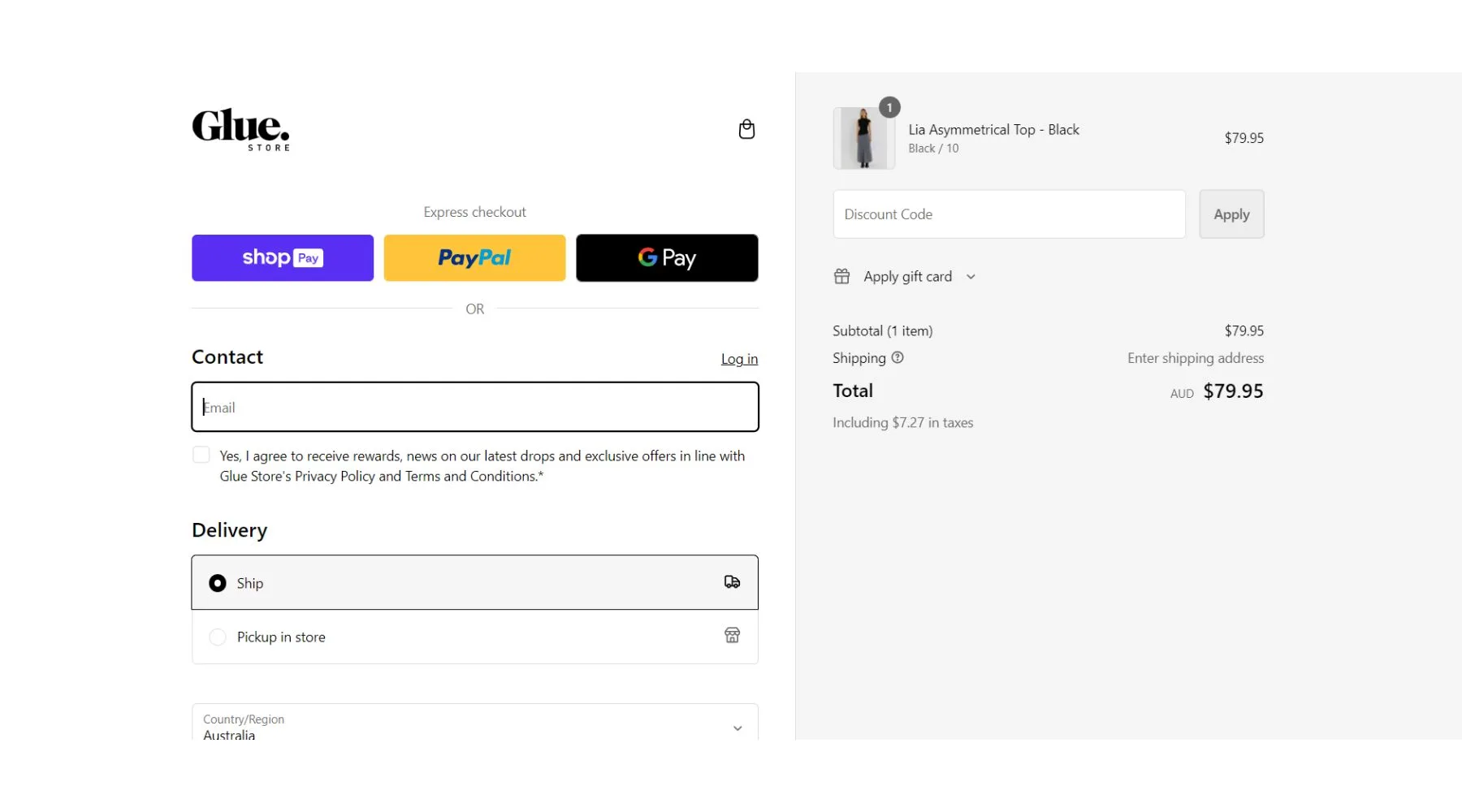This screenshot has width=1462, height=812.
Task: Click the Log in link
Action: point(739,359)
